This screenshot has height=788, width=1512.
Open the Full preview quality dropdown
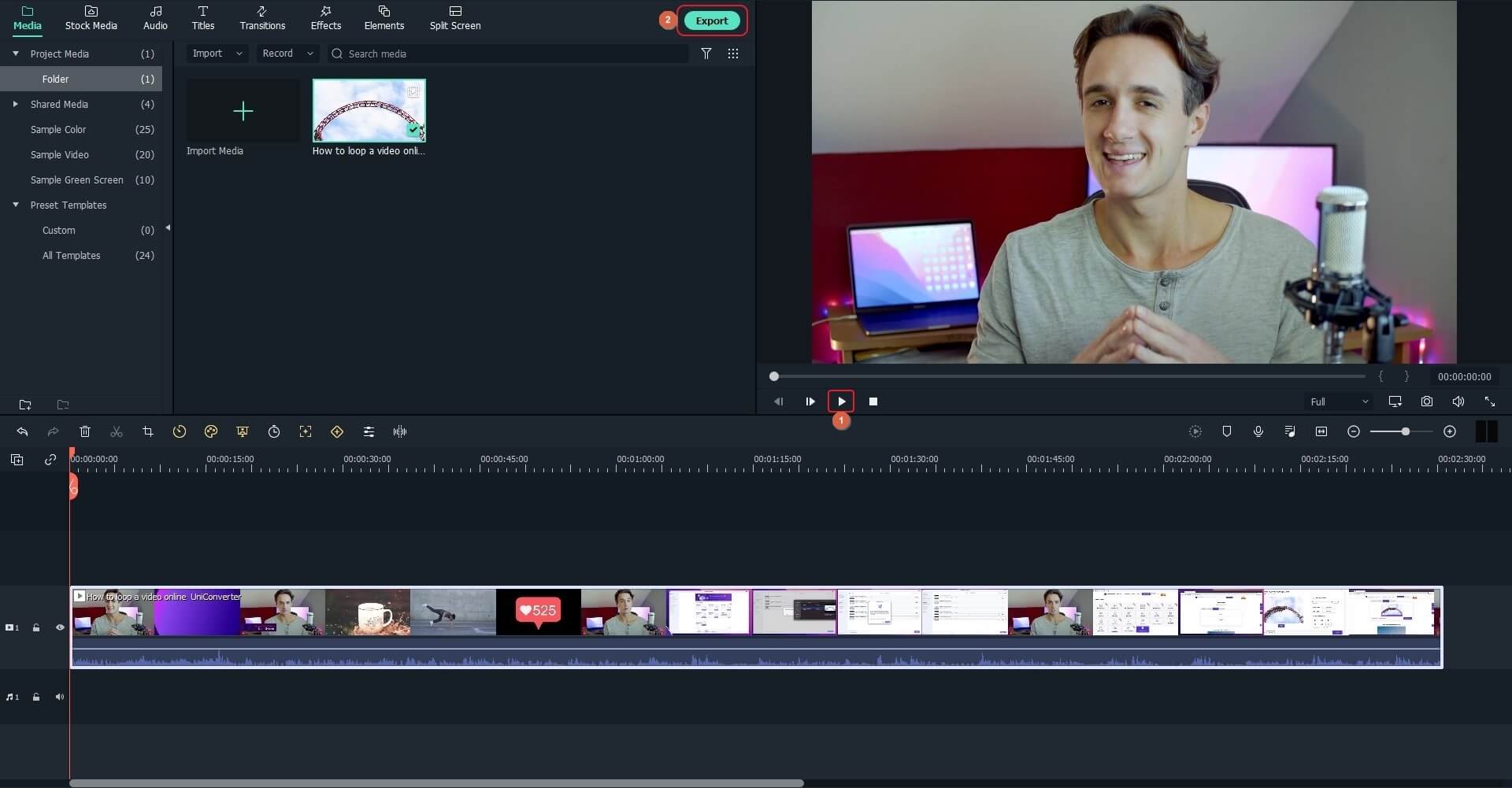(x=1339, y=401)
